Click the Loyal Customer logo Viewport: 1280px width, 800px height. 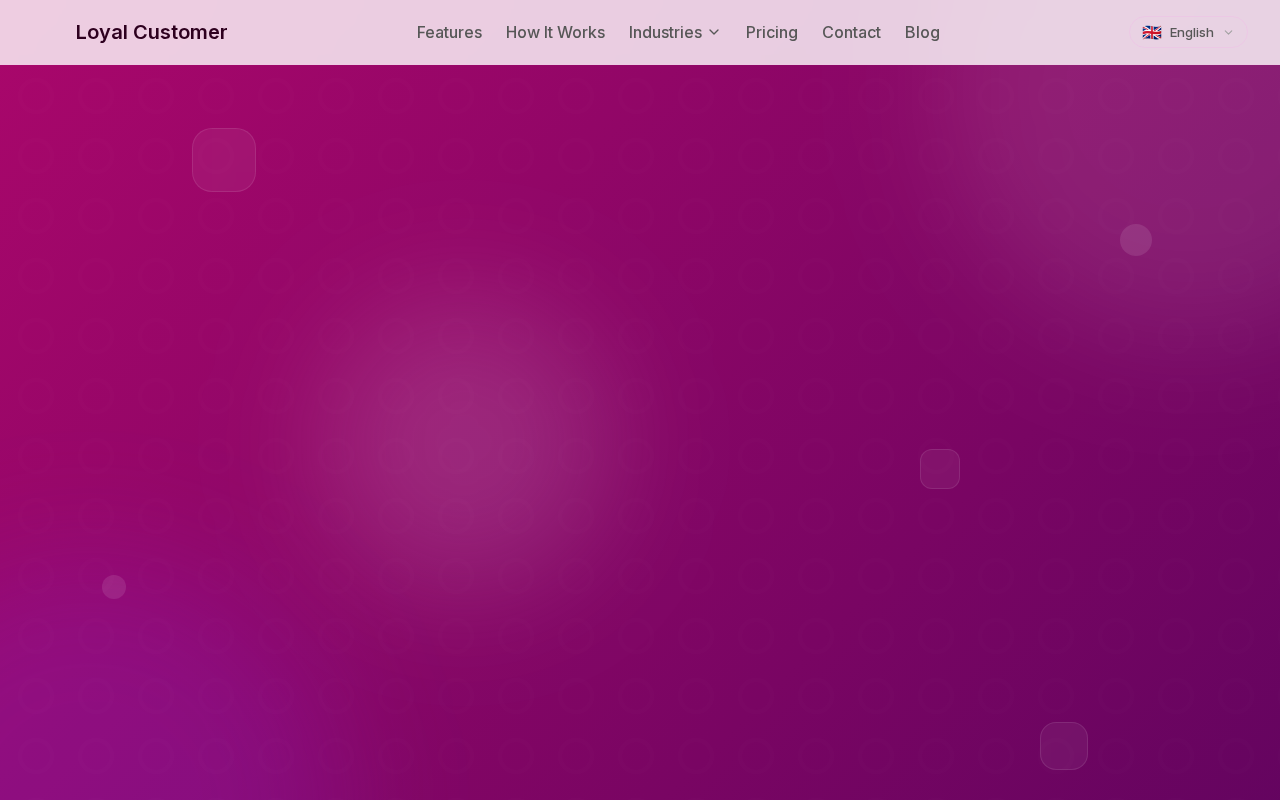(151, 32)
